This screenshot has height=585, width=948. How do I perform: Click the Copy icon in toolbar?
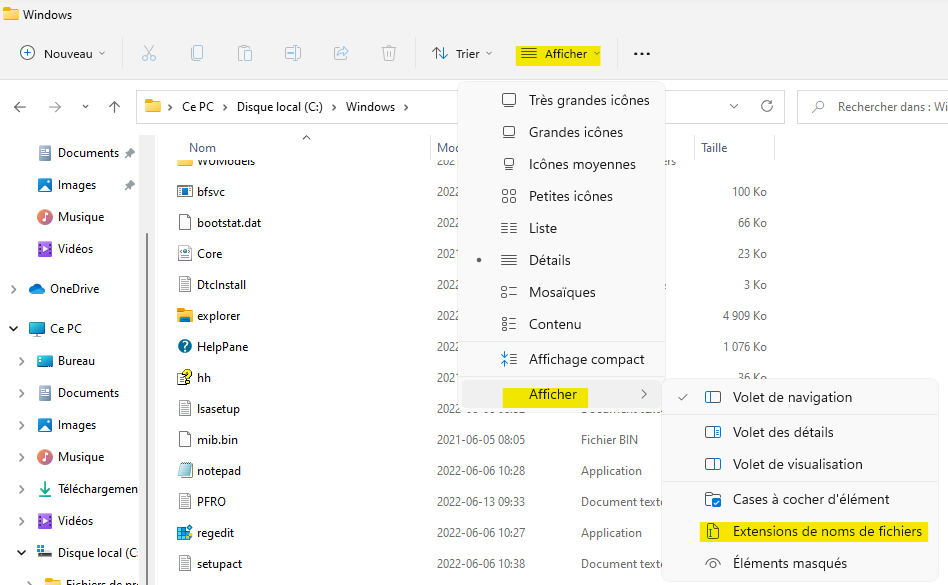[197, 53]
